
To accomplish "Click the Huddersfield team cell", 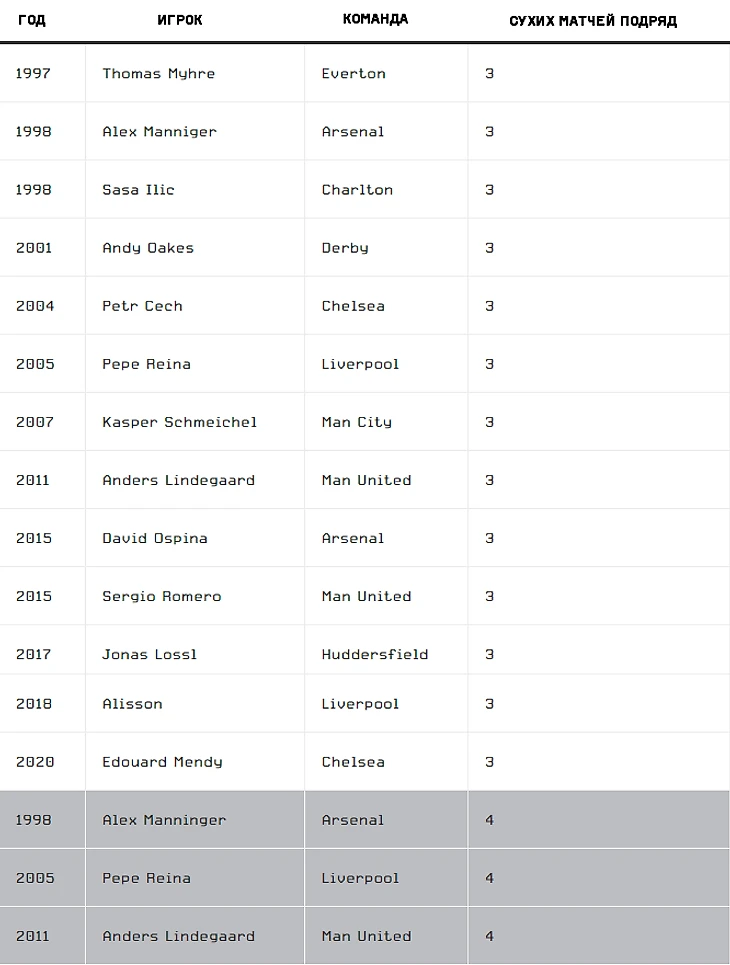I will 374,654.
